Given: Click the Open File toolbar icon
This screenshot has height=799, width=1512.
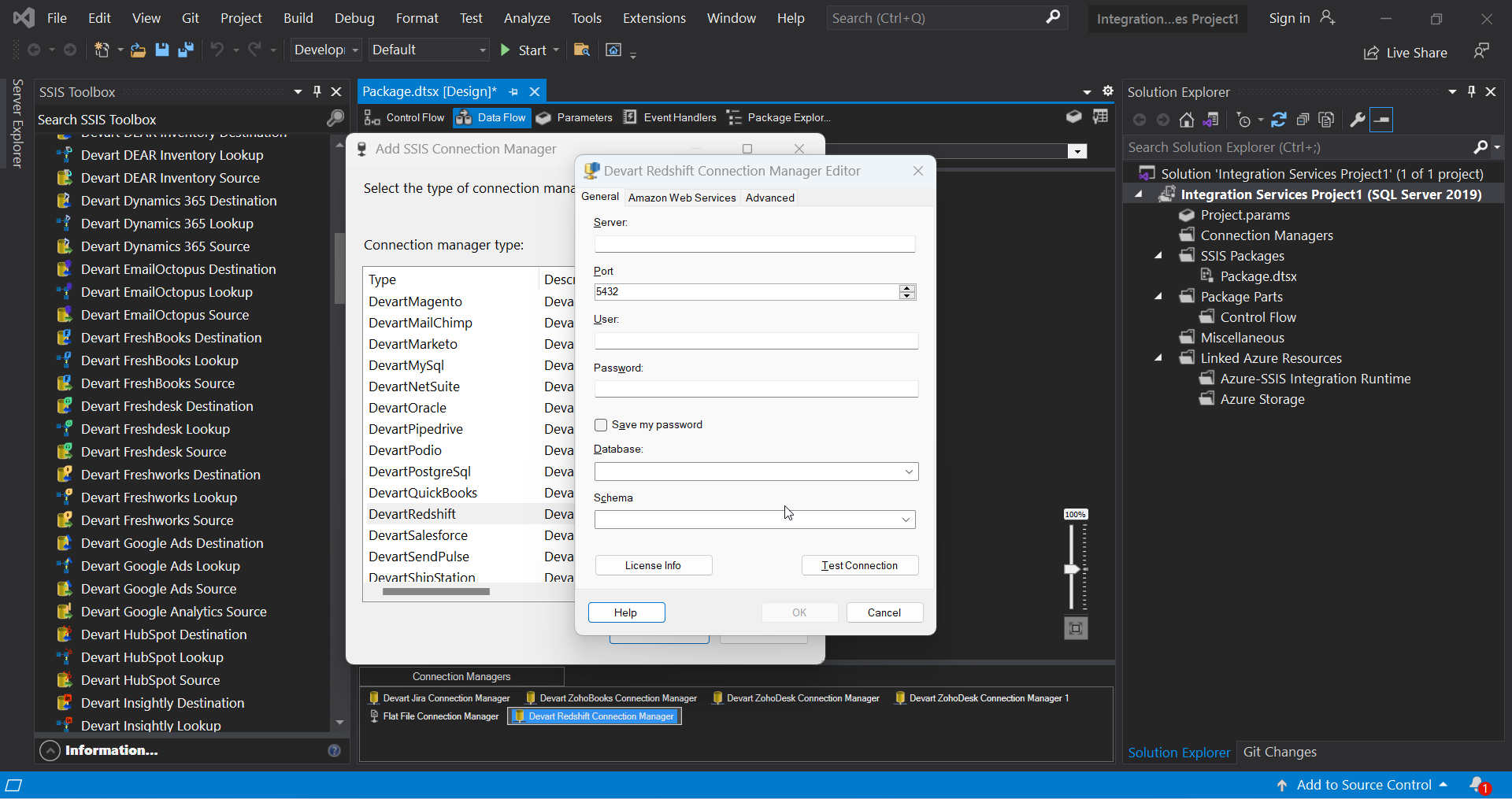Looking at the screenshot, I should click(138, 50).
